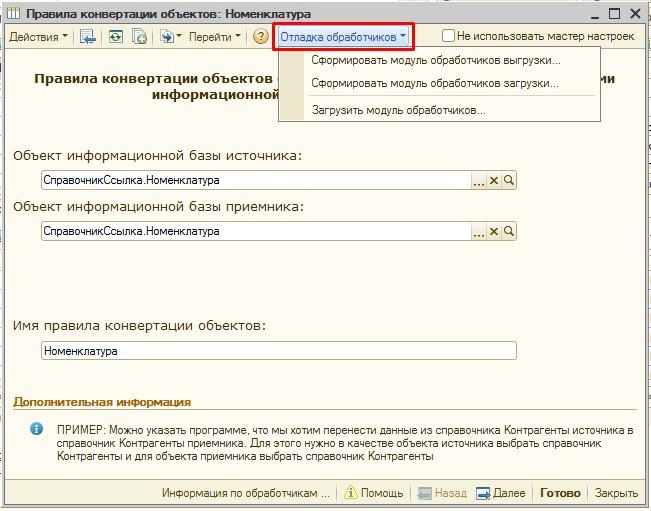Click the document-with-arrow toolbar icon
This screenshot has width=651, height=511.
(x=167, y=37)
